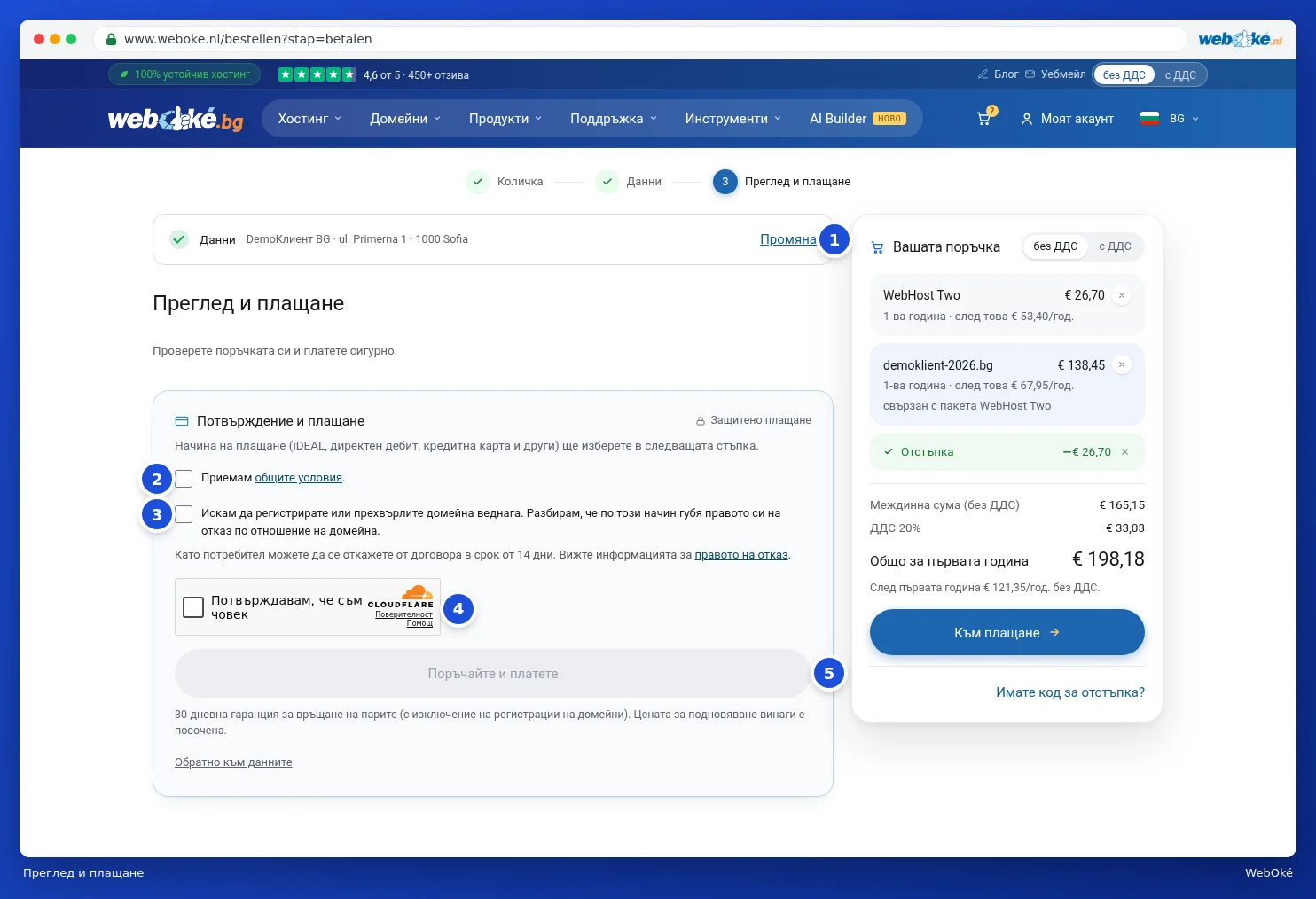1316x899 pixels.
Task: Expand the Поддръжка menu
Action: [614, 119]
